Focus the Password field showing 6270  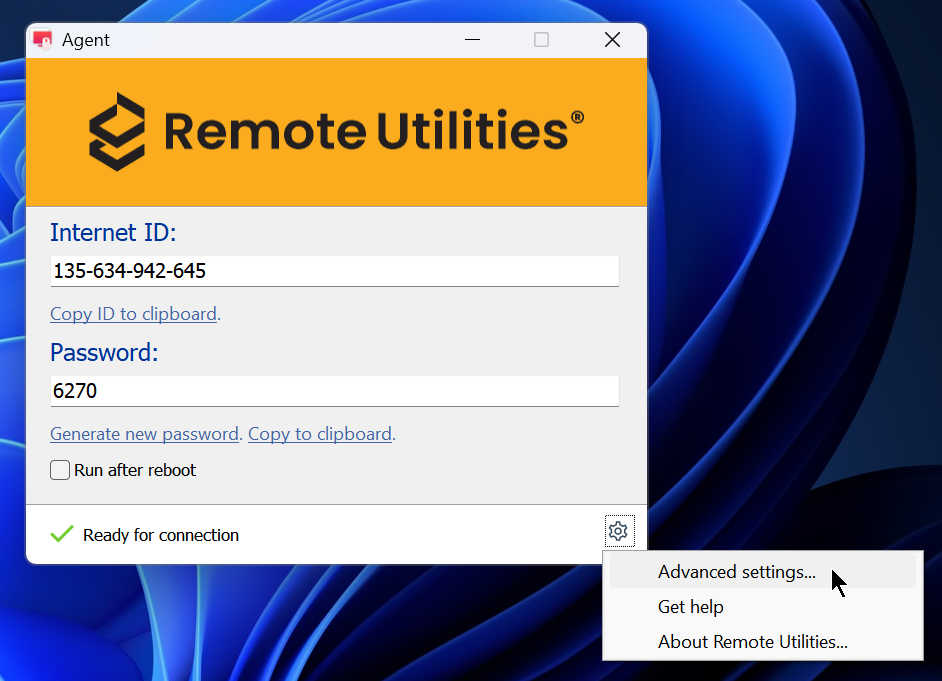334,391
